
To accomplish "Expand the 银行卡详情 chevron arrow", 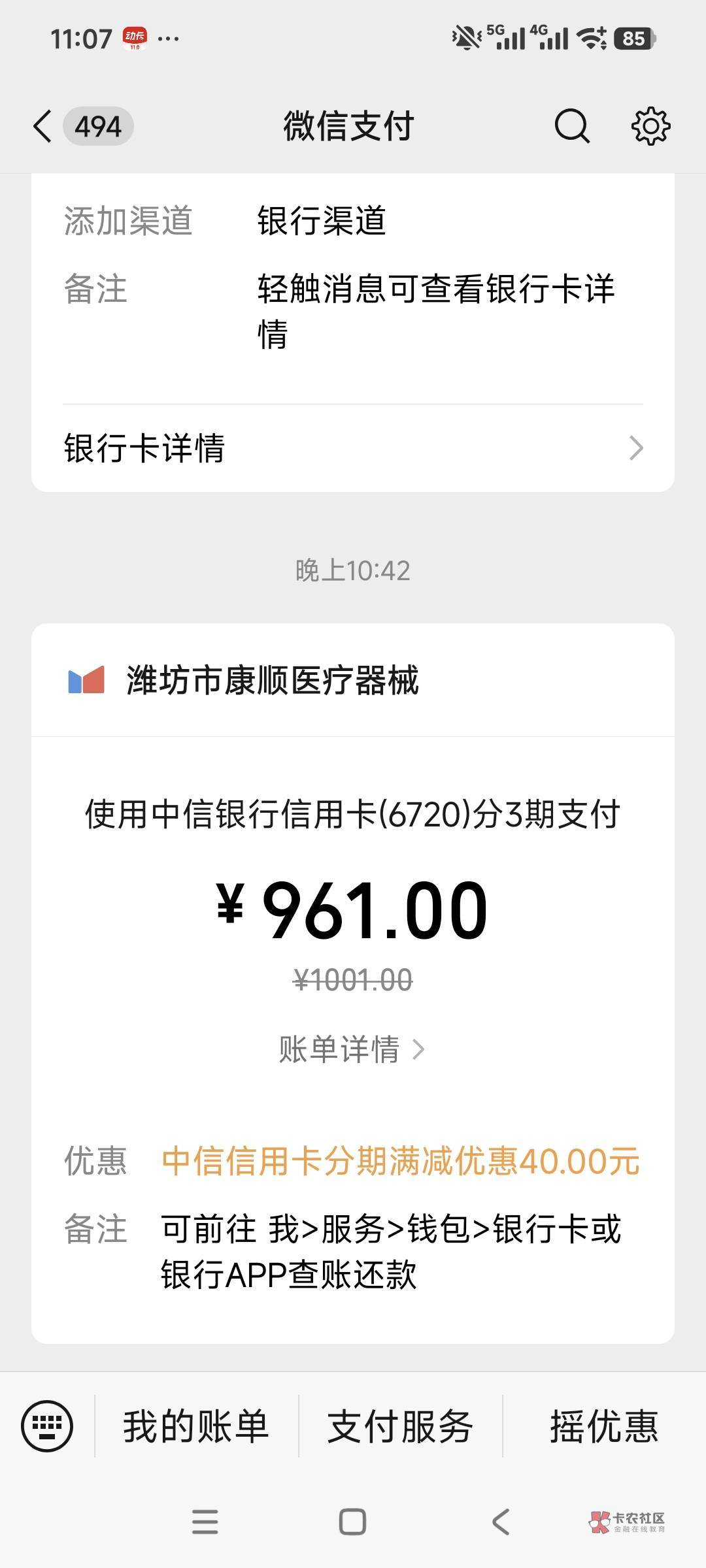I will click(x=635, y=448).
